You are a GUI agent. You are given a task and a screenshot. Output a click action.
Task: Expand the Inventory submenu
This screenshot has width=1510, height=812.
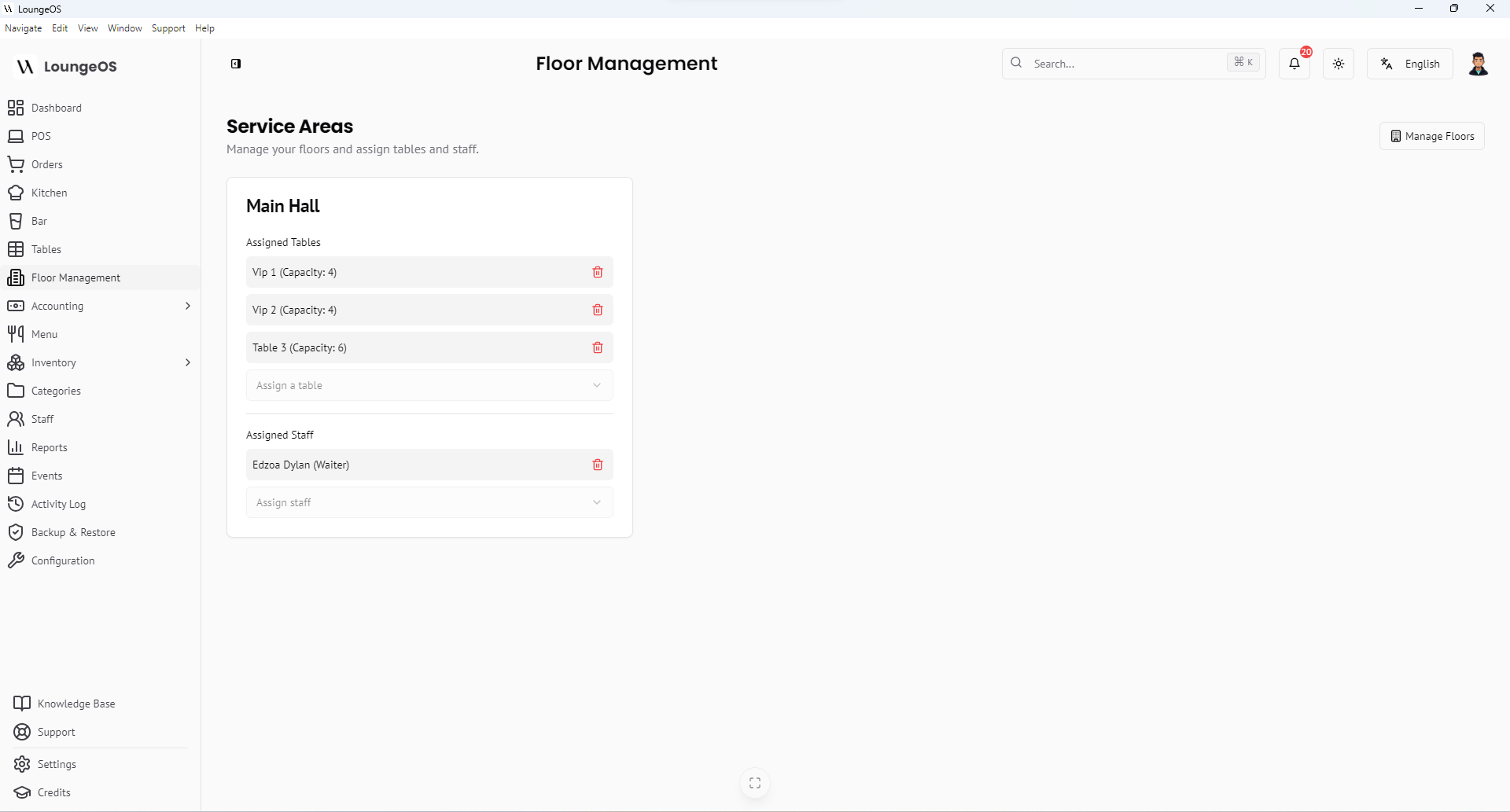(x=187, y=362)
